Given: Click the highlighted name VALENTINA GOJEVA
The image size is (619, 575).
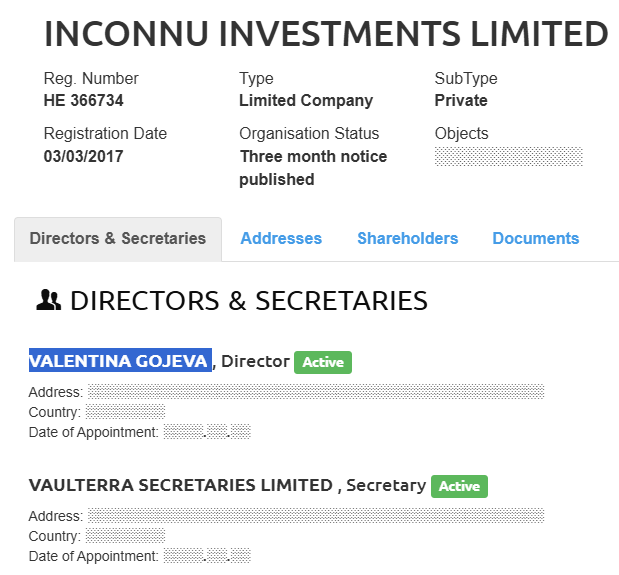Looking at the screenshot, I should coord(120,360).
